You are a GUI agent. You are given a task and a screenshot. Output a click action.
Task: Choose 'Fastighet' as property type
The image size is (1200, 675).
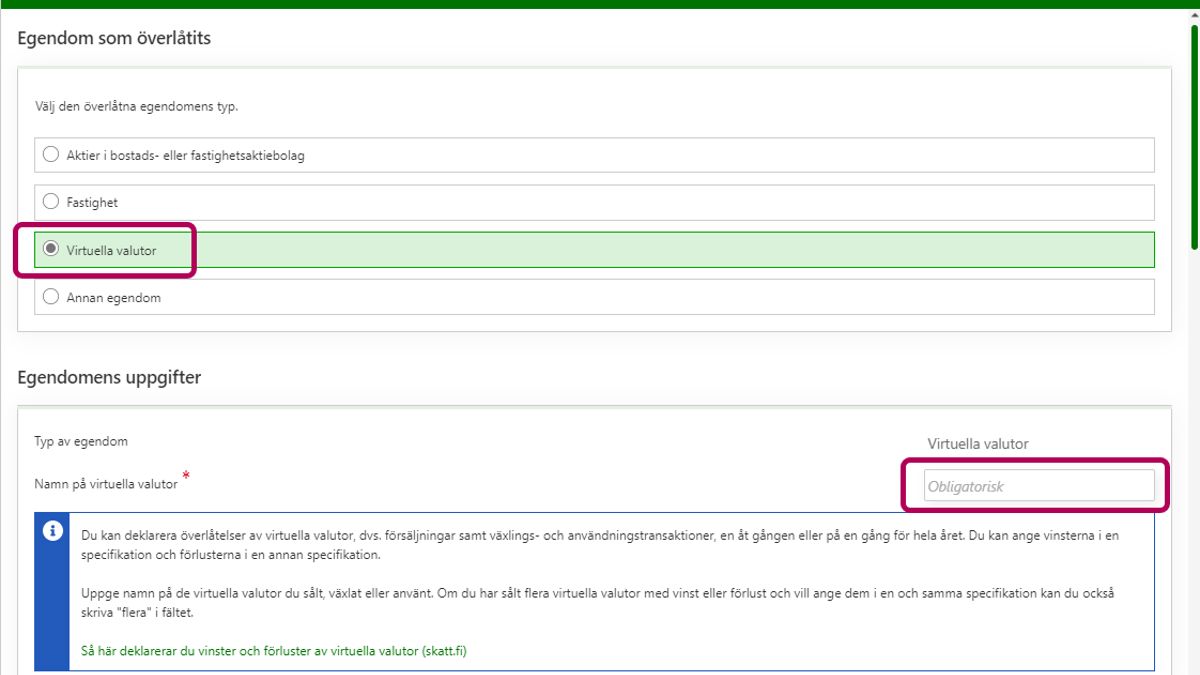pyautogui.click(x=51, y=202)
